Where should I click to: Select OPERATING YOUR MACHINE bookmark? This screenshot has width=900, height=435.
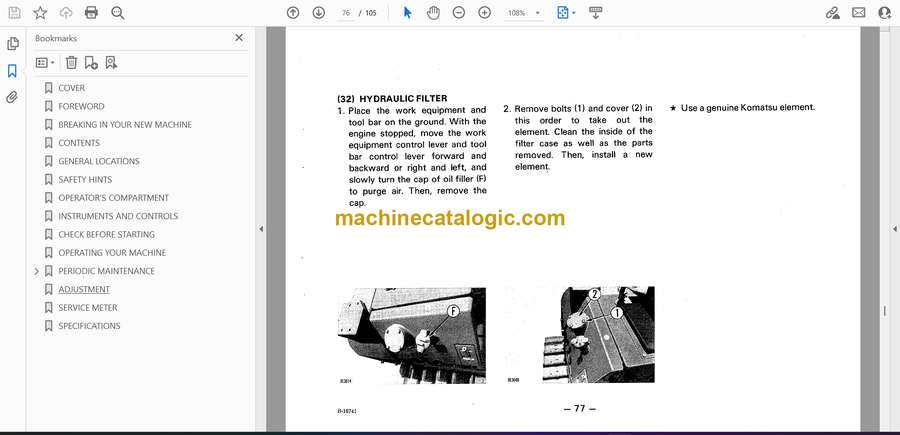112,253
